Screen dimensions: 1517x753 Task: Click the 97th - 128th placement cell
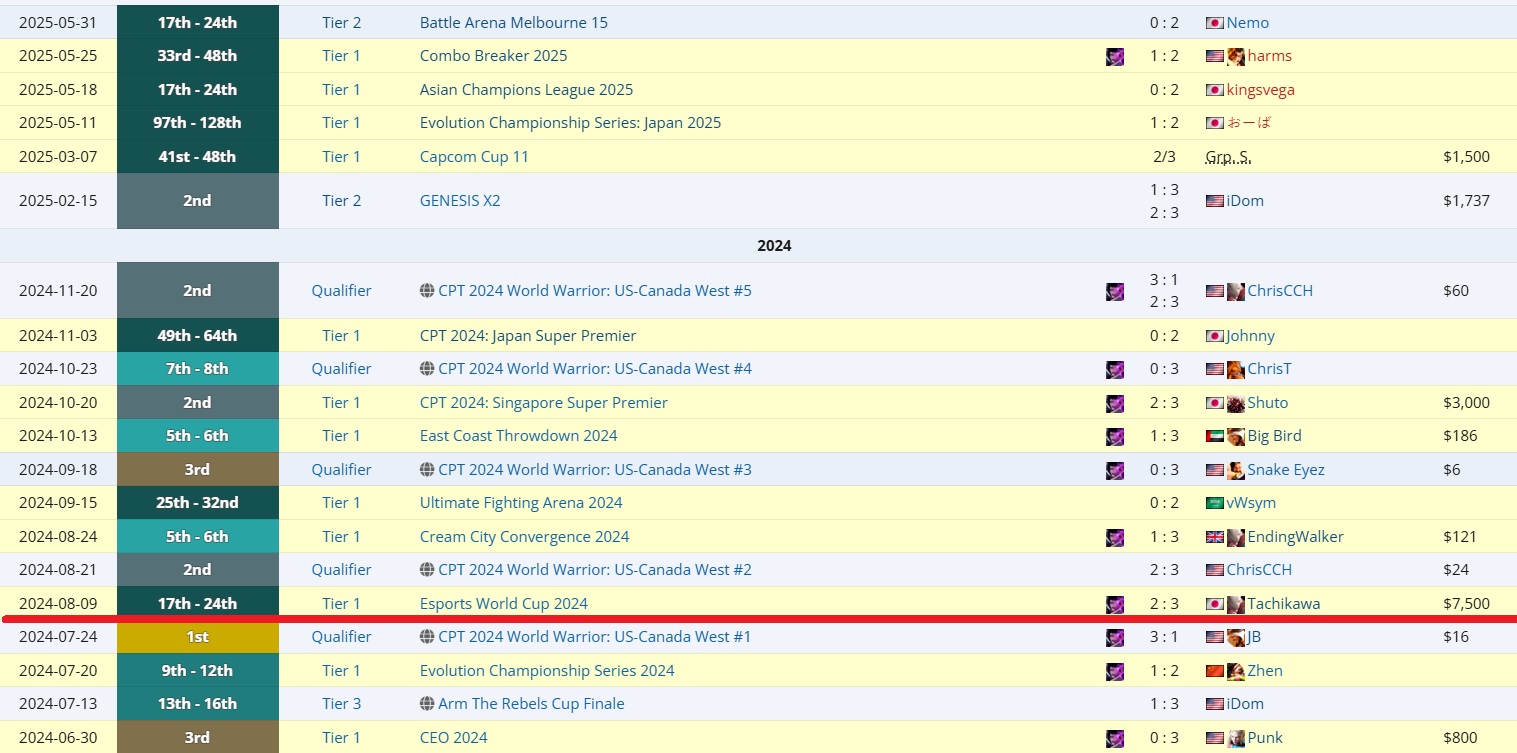(198, 123)
